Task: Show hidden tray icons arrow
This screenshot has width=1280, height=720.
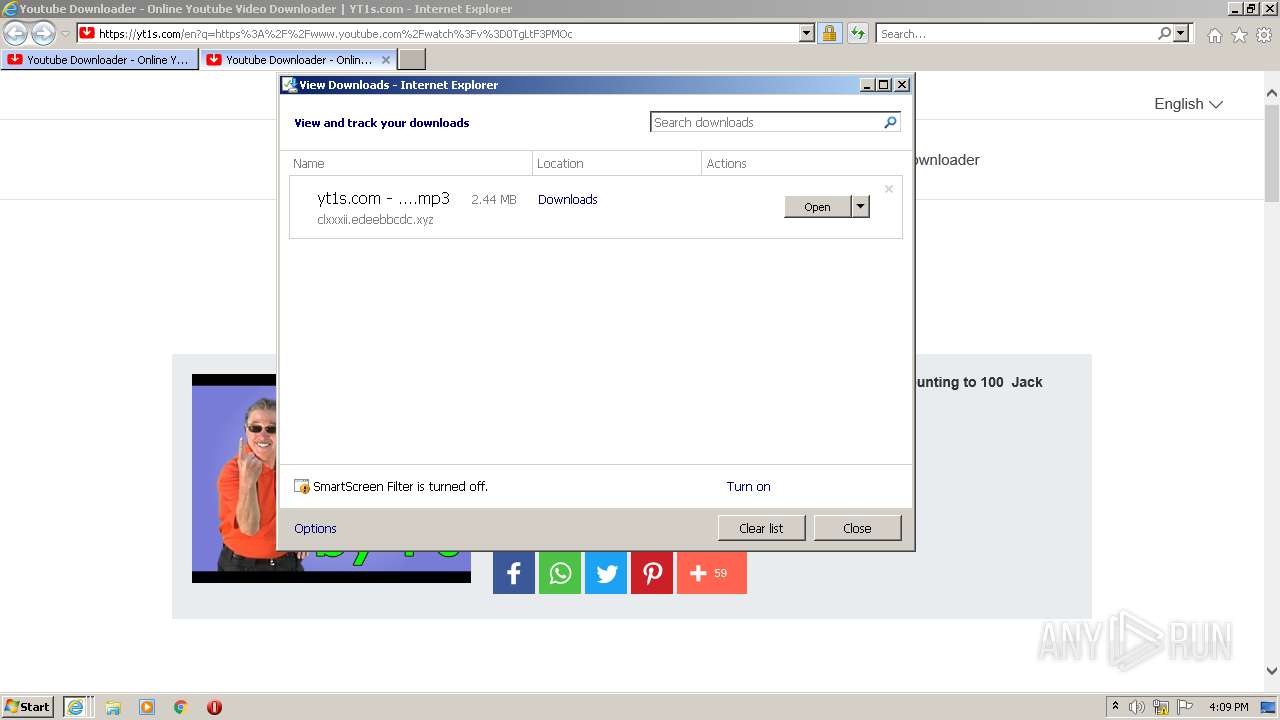Action: click(1115, 706)
